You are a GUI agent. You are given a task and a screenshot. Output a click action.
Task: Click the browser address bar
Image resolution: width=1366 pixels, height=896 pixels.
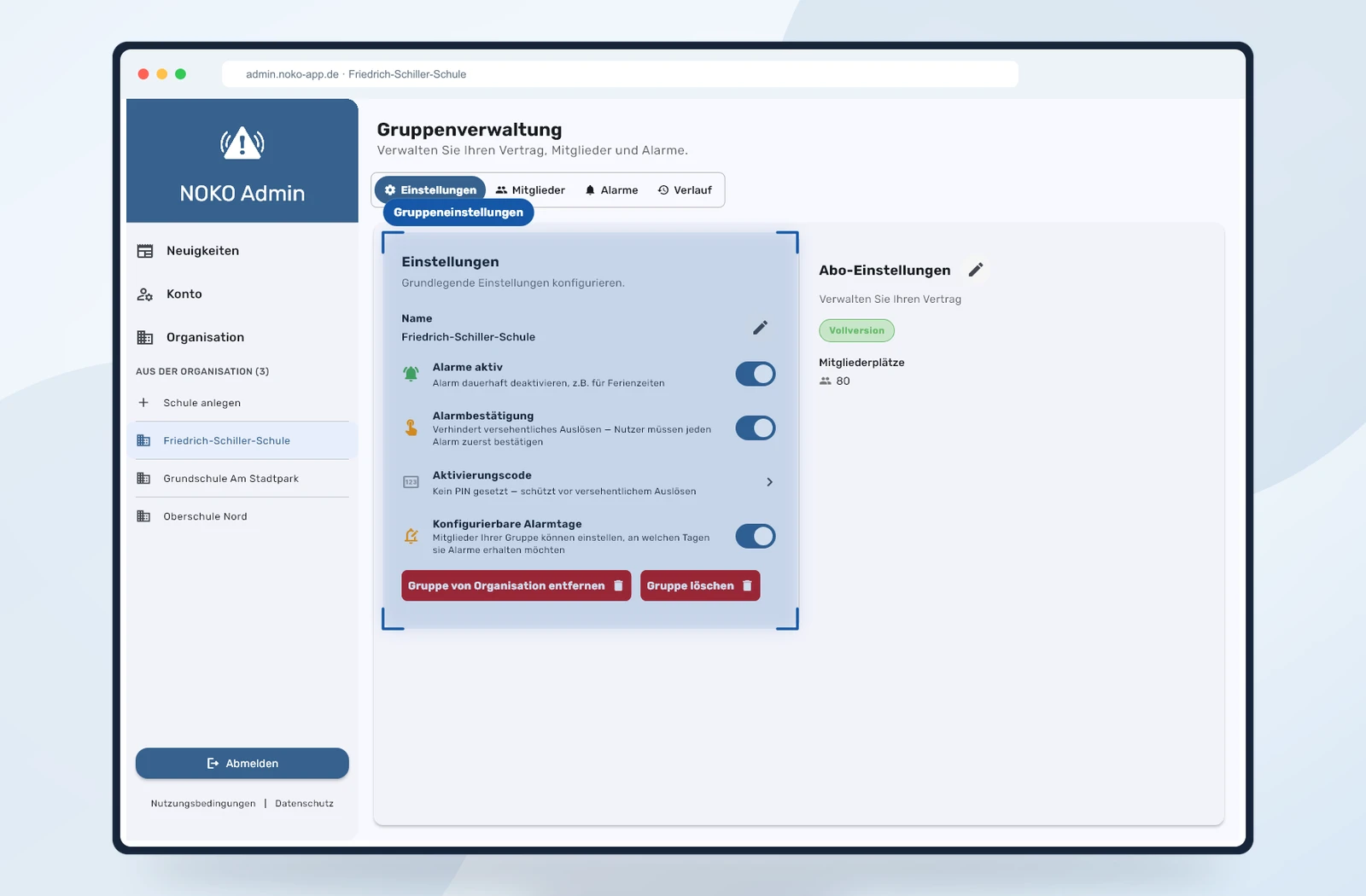(620, 74)
